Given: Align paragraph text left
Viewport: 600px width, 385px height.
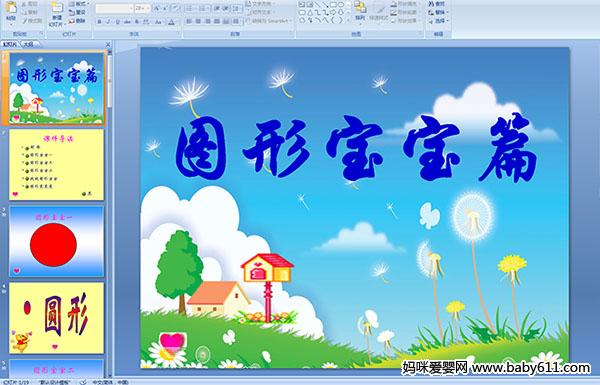Looking at the screenshot, I should pyautogui.click(x=189, y=21).
